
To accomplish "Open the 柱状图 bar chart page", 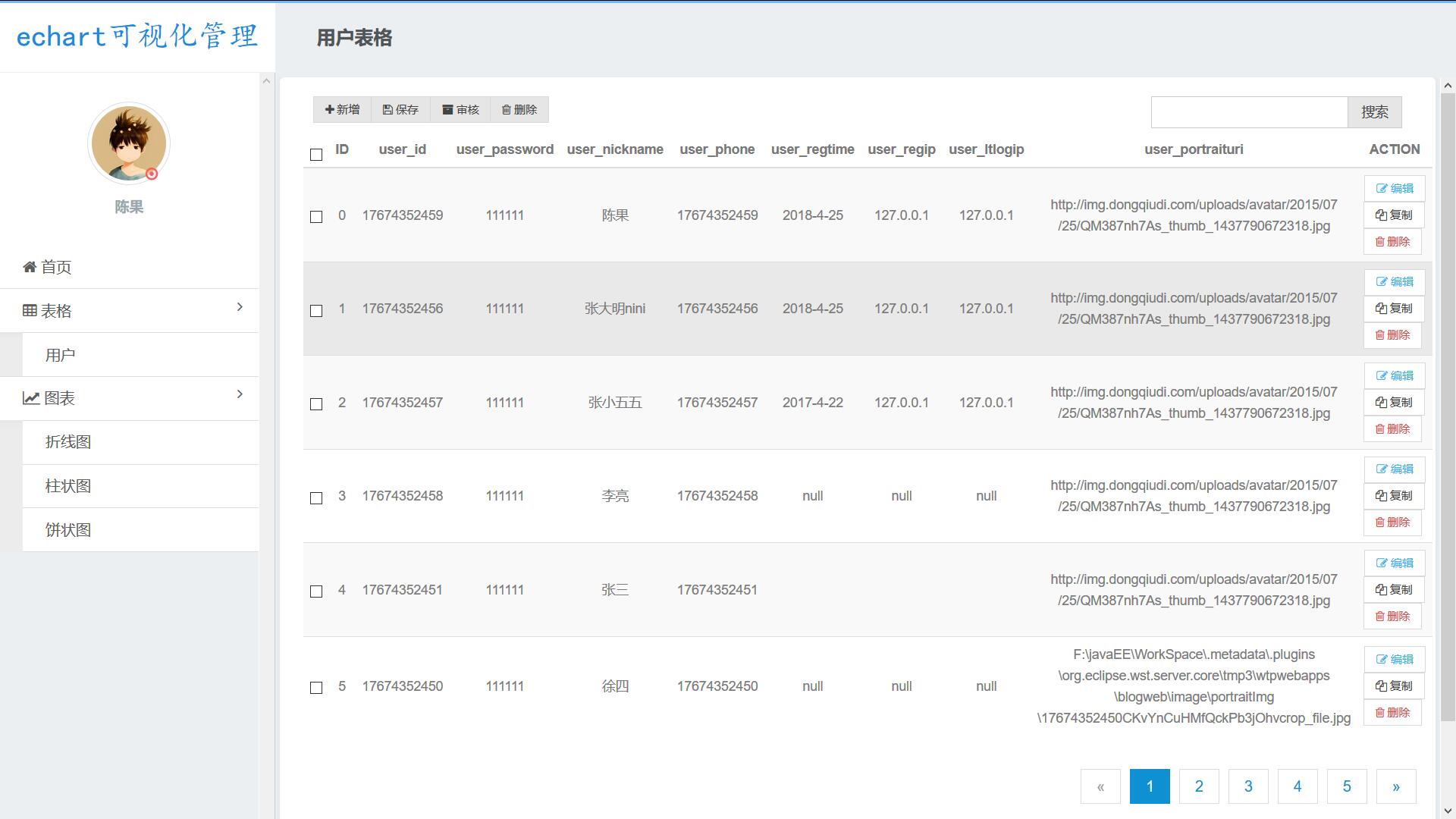I will point(140,486).
